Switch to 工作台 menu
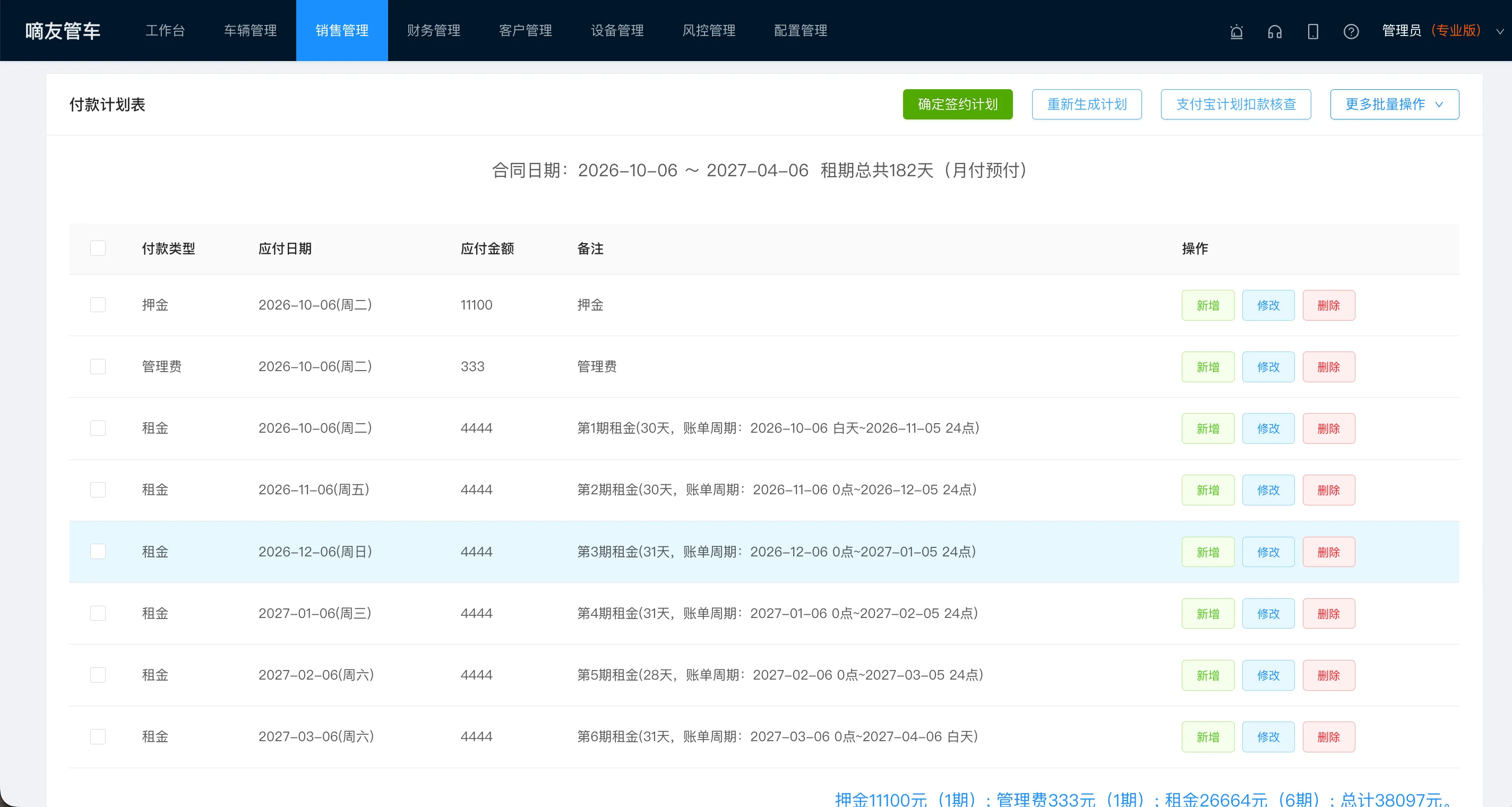The width and height of the screenshot is (1512, 807). tap(165, 30)
